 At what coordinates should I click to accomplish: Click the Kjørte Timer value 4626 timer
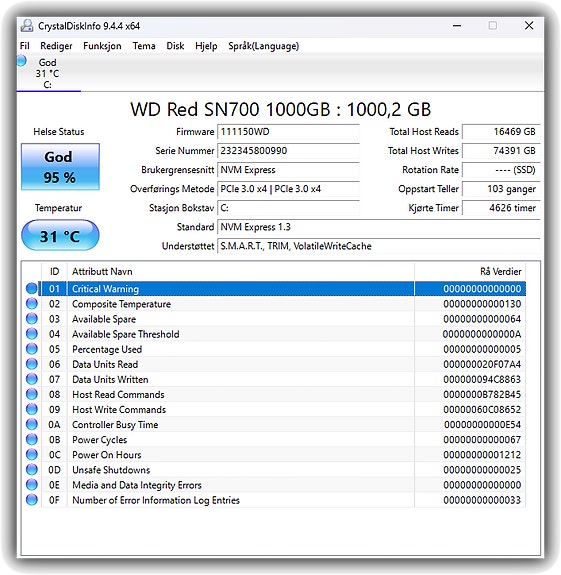click(501, 208)
